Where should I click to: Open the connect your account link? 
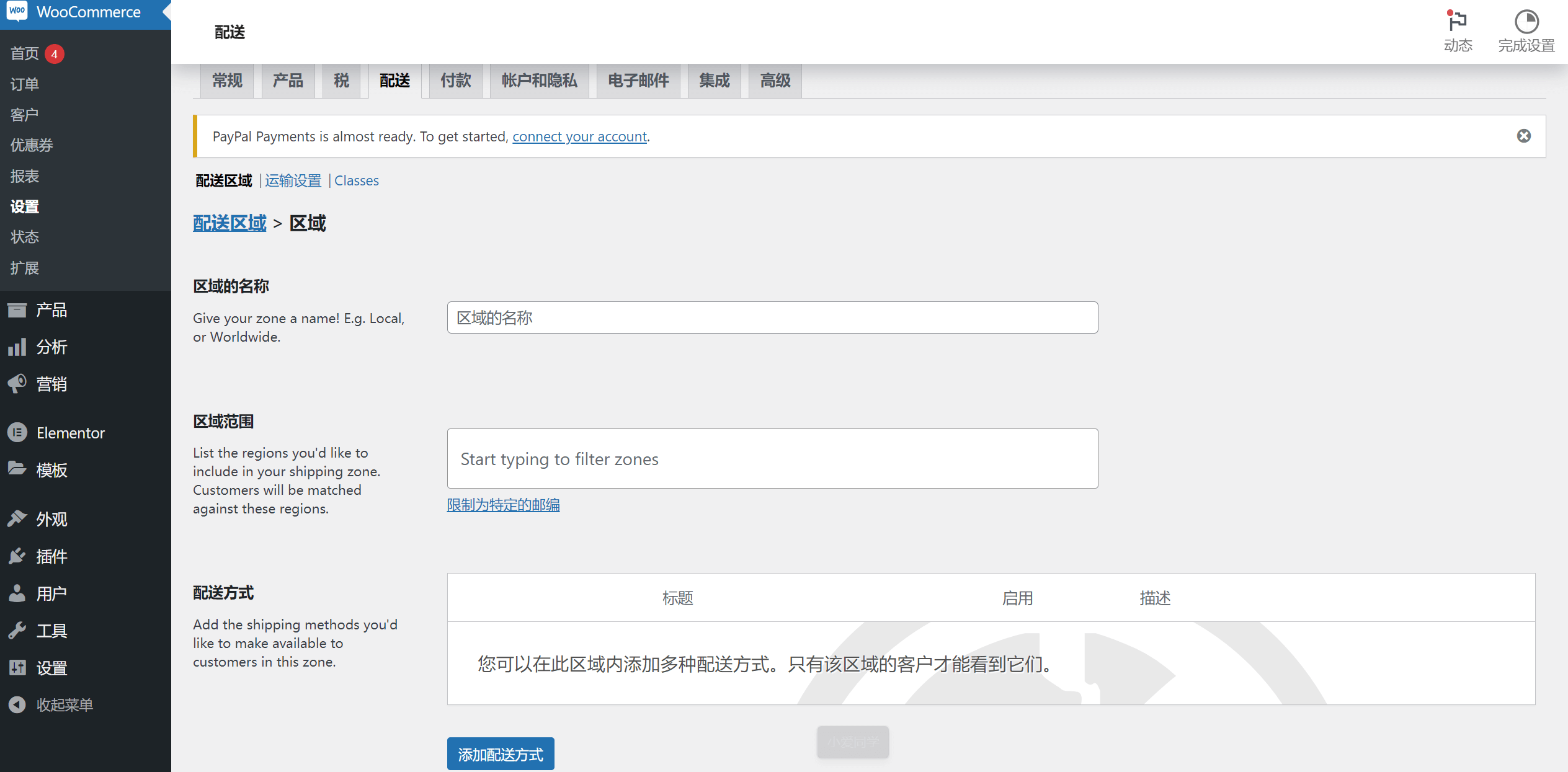[579, 136]
